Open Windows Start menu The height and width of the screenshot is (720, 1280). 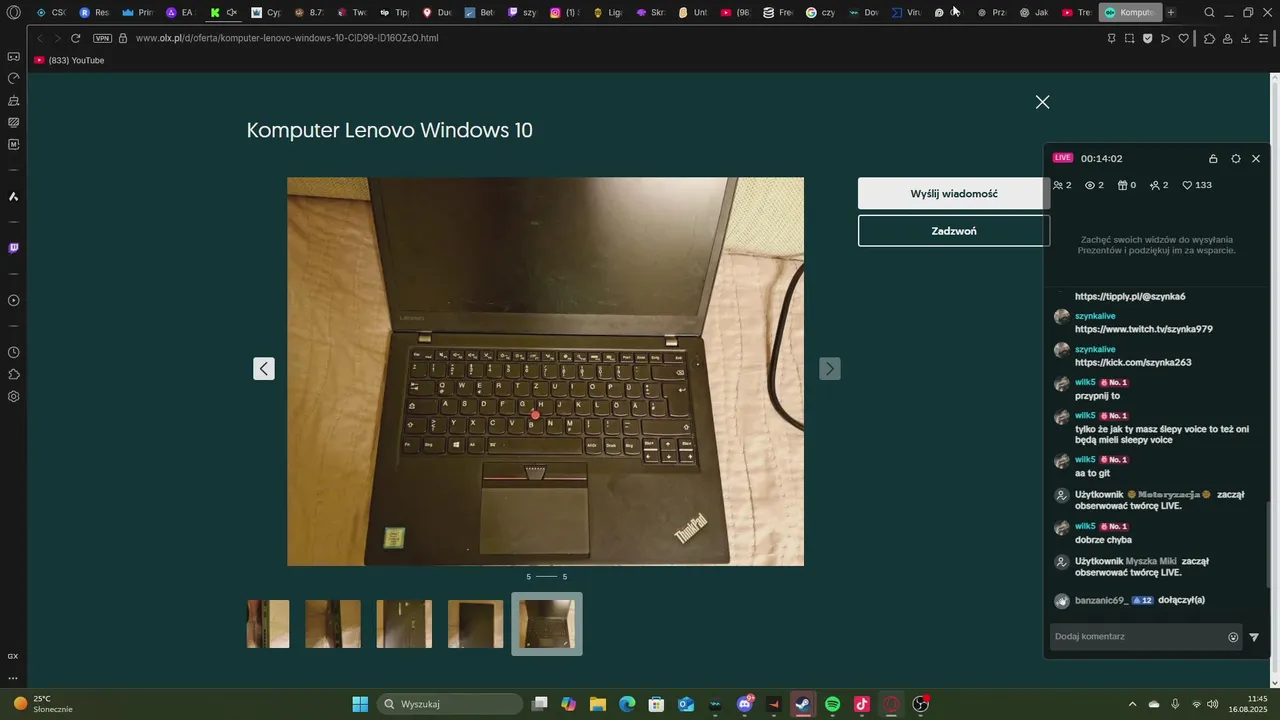[360, 704]
